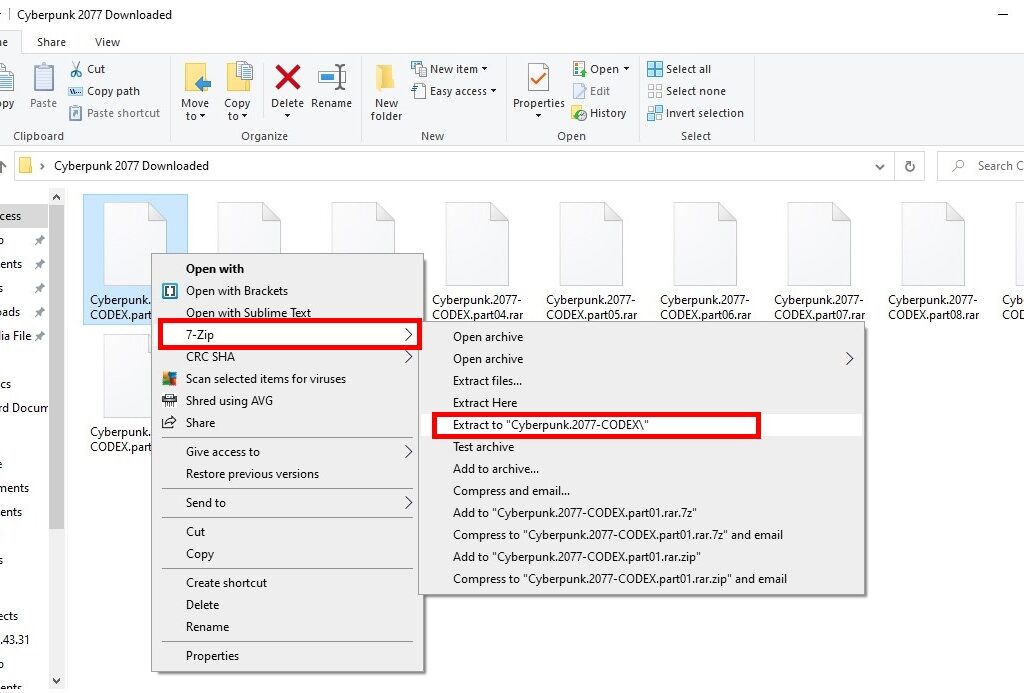This screenshot has height=693, width=1024.
Task: Click the Move to folder icon
Action: coord(197,78)
